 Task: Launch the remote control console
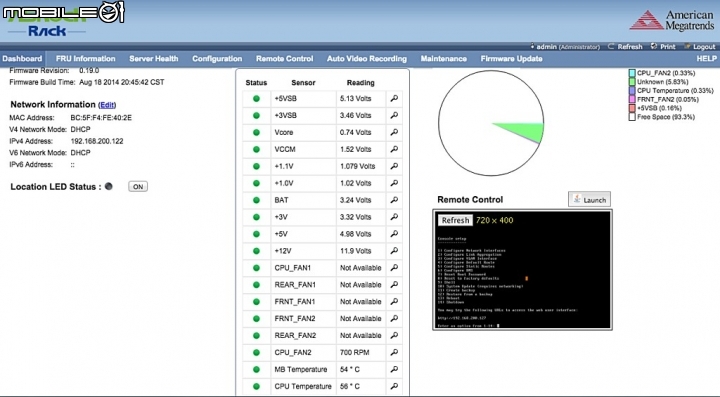(589, 200)
